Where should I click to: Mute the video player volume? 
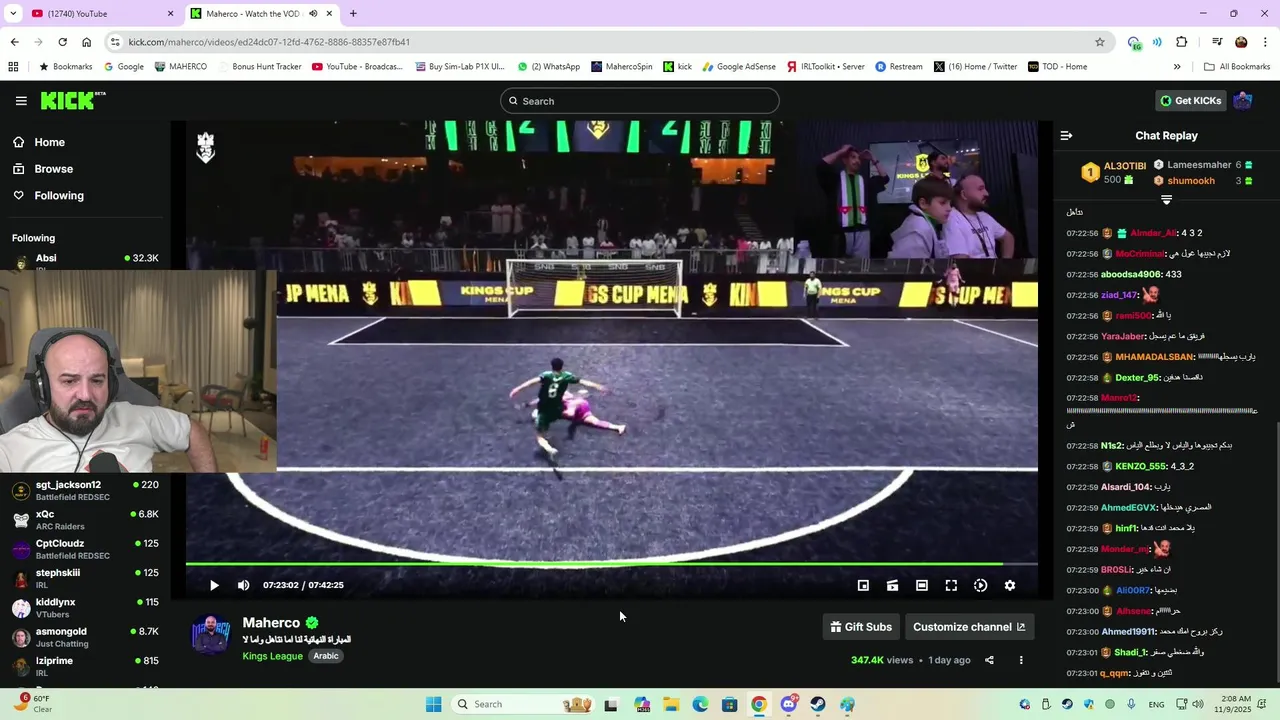[243, 585]
